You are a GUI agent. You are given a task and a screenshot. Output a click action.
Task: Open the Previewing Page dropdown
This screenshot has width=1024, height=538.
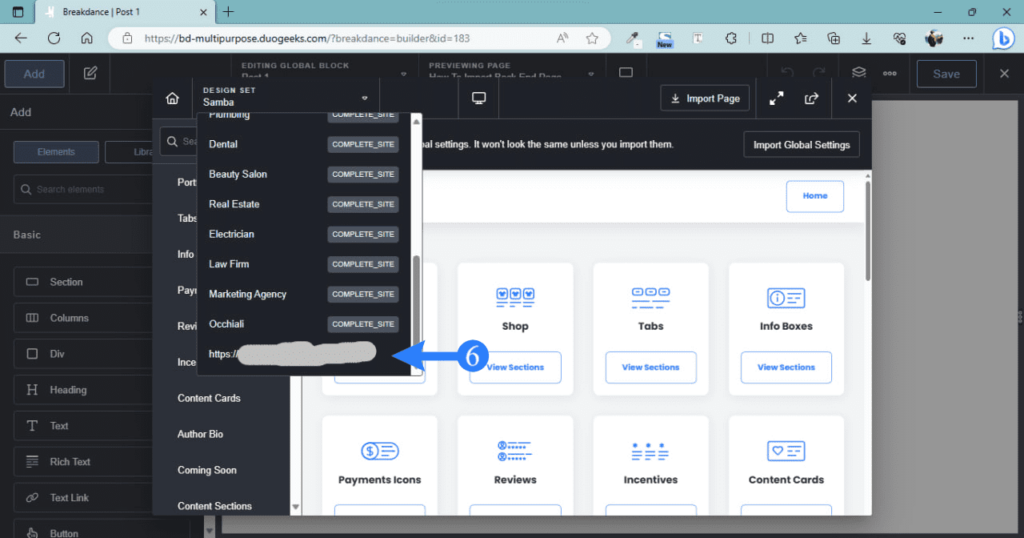tap(511, 71)
